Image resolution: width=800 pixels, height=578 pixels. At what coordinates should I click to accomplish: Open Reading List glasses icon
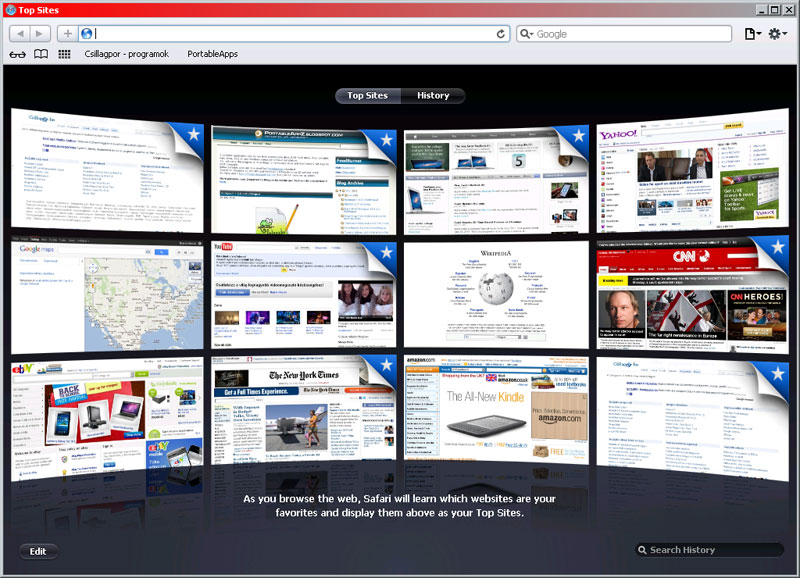coord(17,54)
